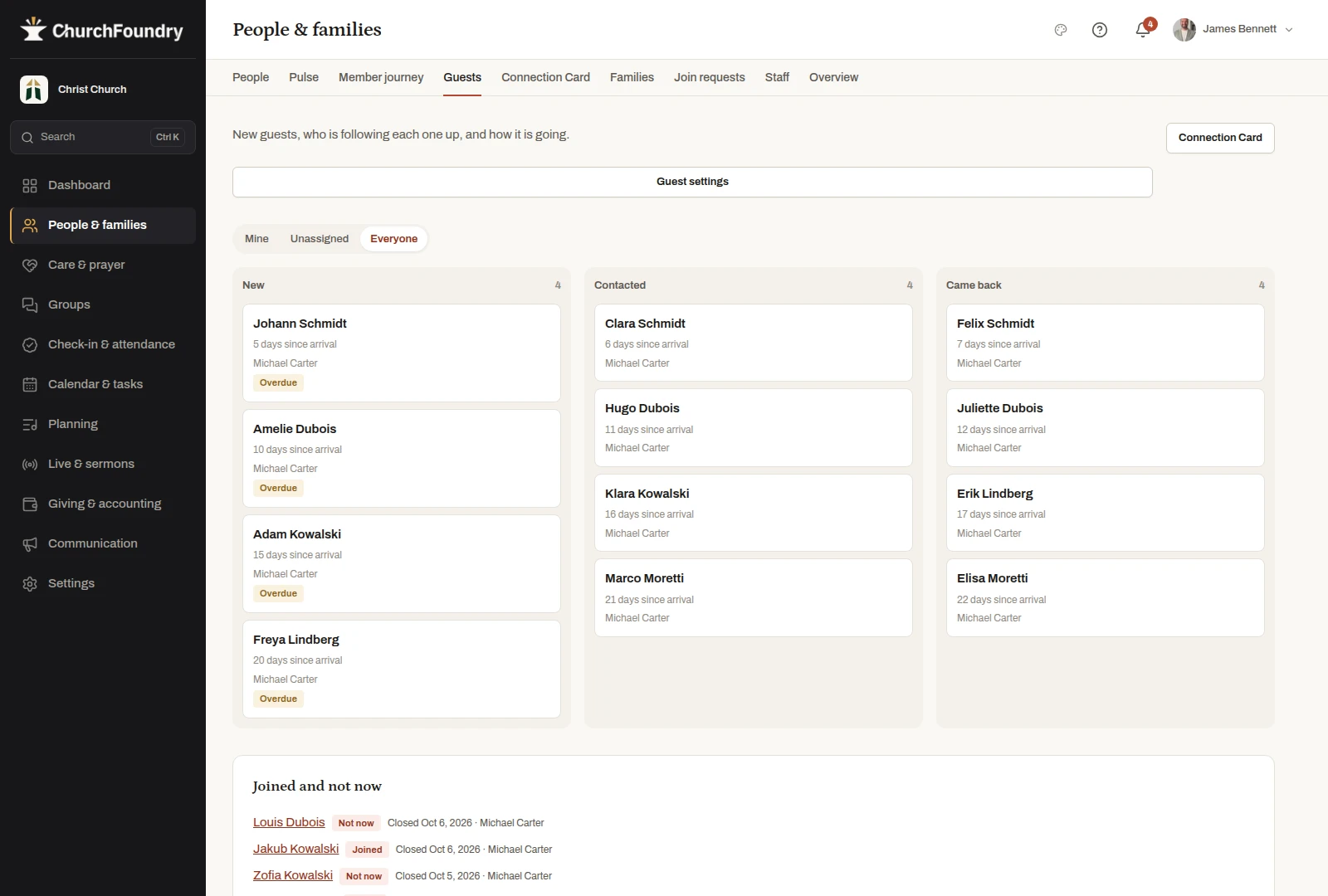Open the Families tab
The height and width of the screenshot is (896, 1328).
632,77
